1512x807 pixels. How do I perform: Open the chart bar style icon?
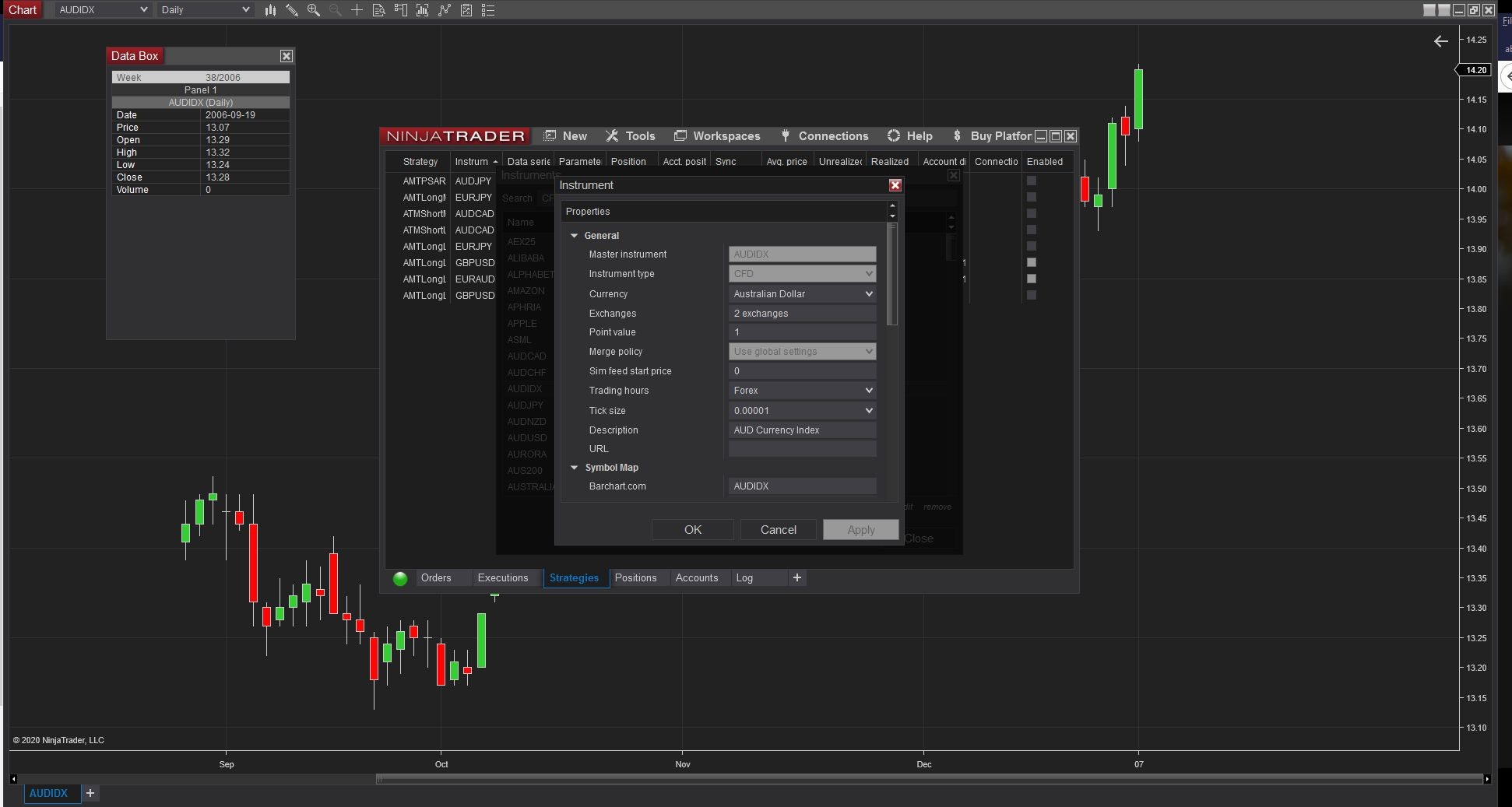[270, 10]
